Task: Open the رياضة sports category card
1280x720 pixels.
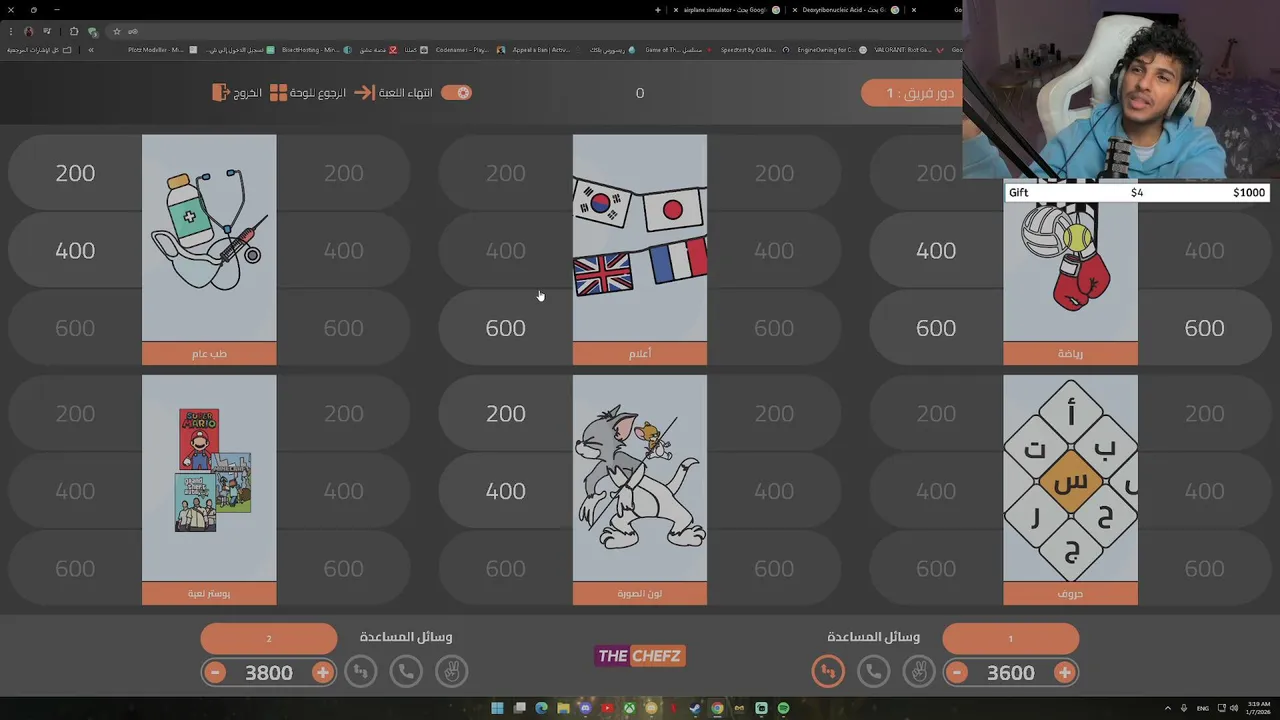Action: pyautogui.click(x=1070, y=272)
